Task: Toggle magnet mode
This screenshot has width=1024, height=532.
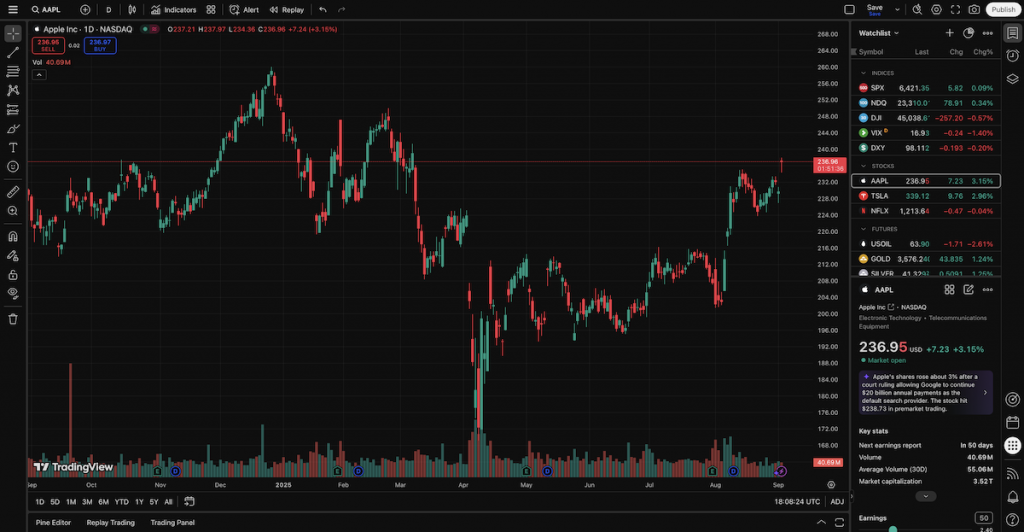Action: pos(12,236)
